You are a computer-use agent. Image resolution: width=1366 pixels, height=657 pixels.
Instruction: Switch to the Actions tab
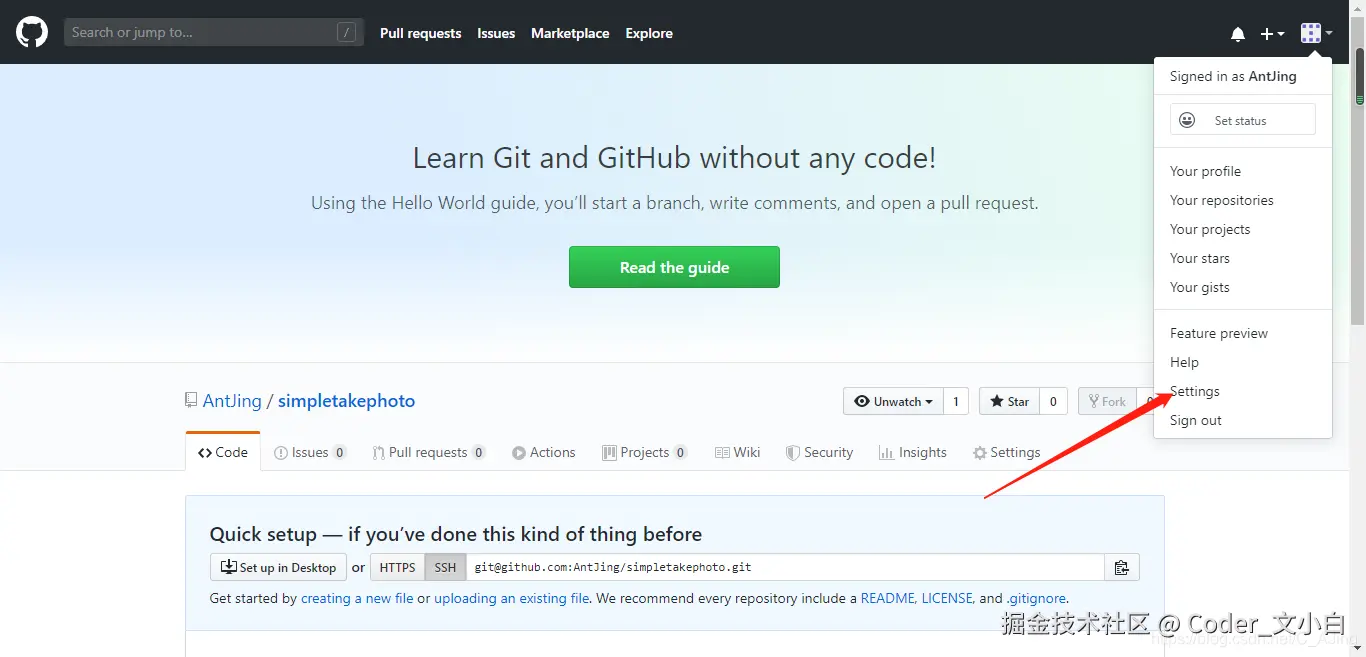[x=544, y=452]
